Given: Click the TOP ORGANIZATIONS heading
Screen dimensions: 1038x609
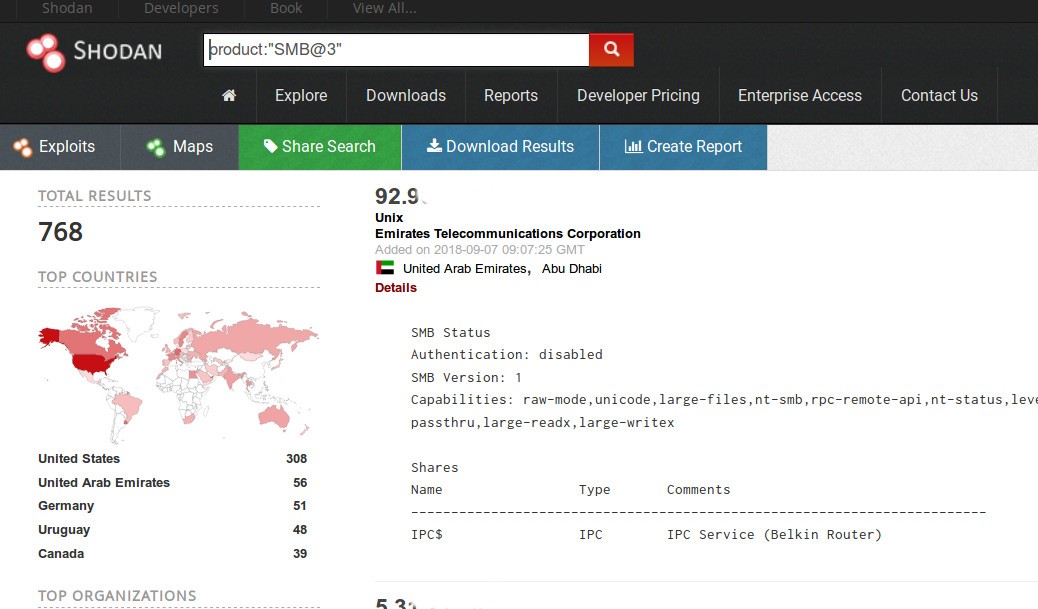Looking at the screenshot, I should click(x=117, y=596).
